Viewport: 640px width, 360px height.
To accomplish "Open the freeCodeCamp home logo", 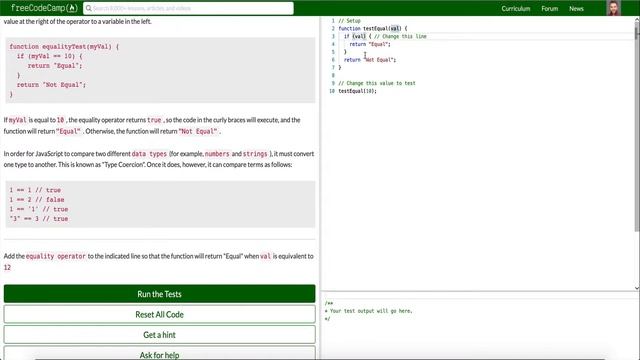I will [x=44, y=8].
